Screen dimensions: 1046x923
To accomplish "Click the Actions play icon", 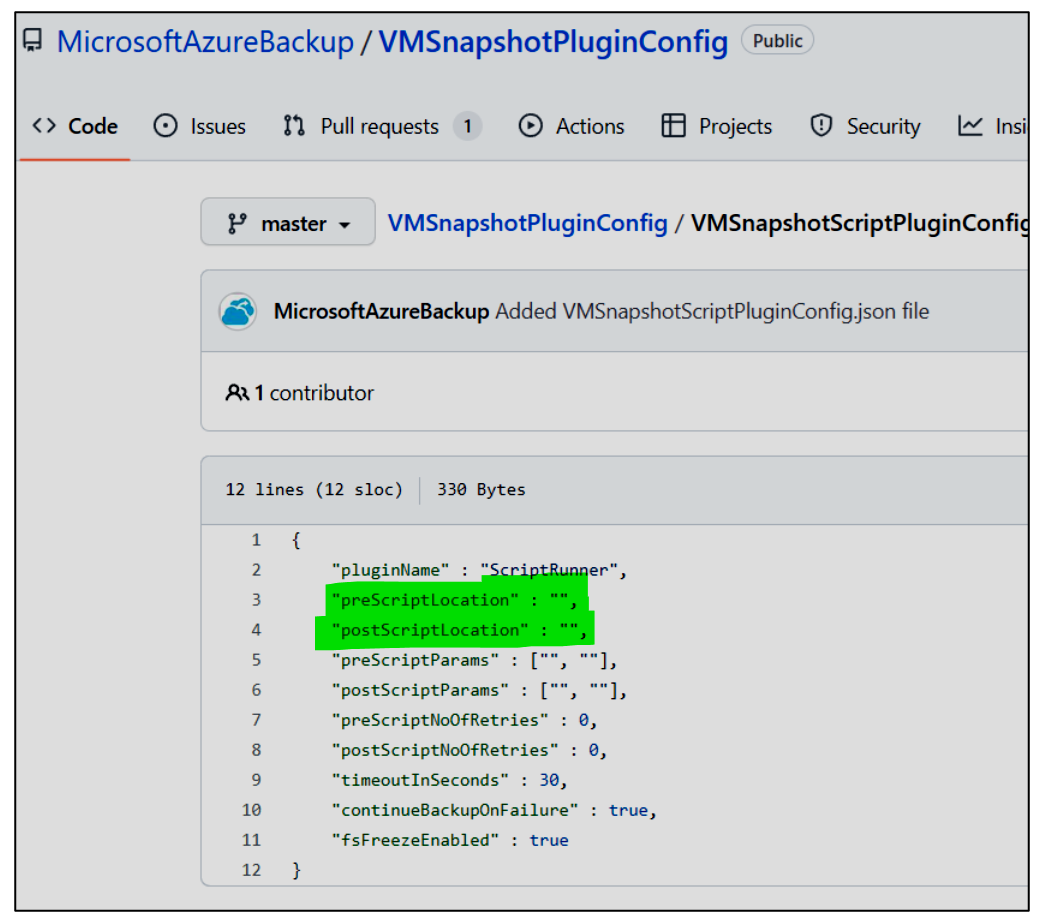I will [530, 125].
